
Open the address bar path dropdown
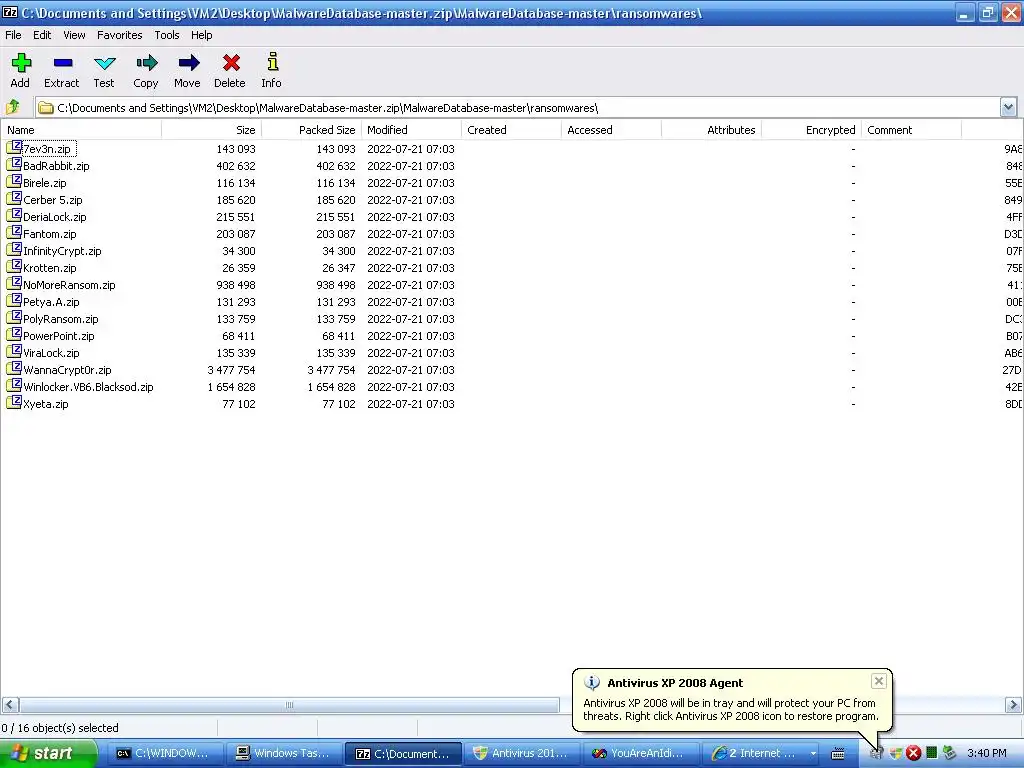click(1008, 107)
